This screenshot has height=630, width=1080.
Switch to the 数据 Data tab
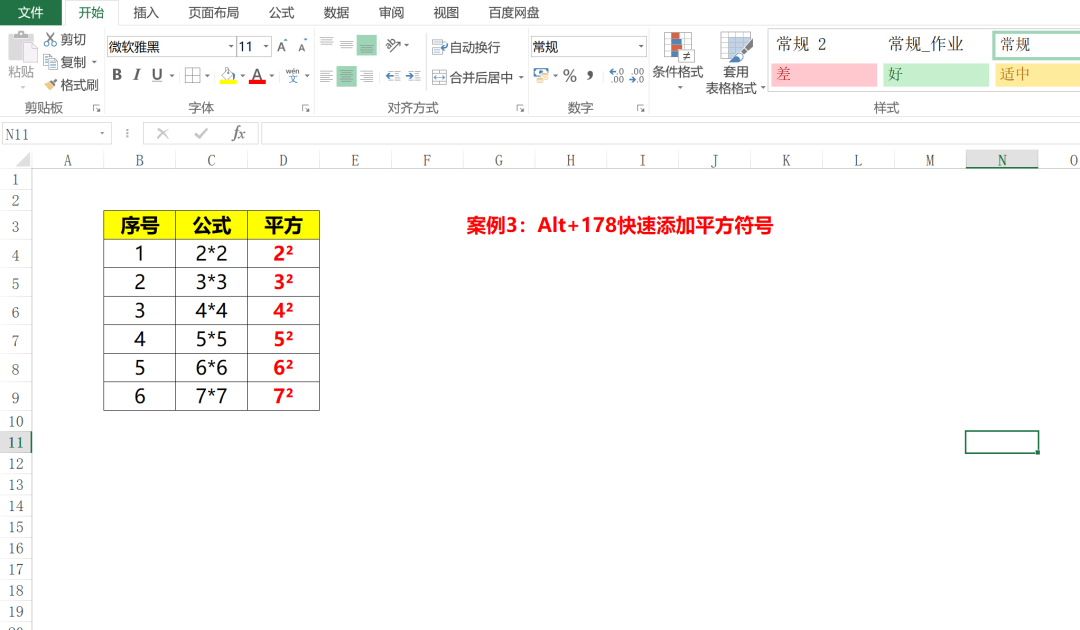(336, 12)
